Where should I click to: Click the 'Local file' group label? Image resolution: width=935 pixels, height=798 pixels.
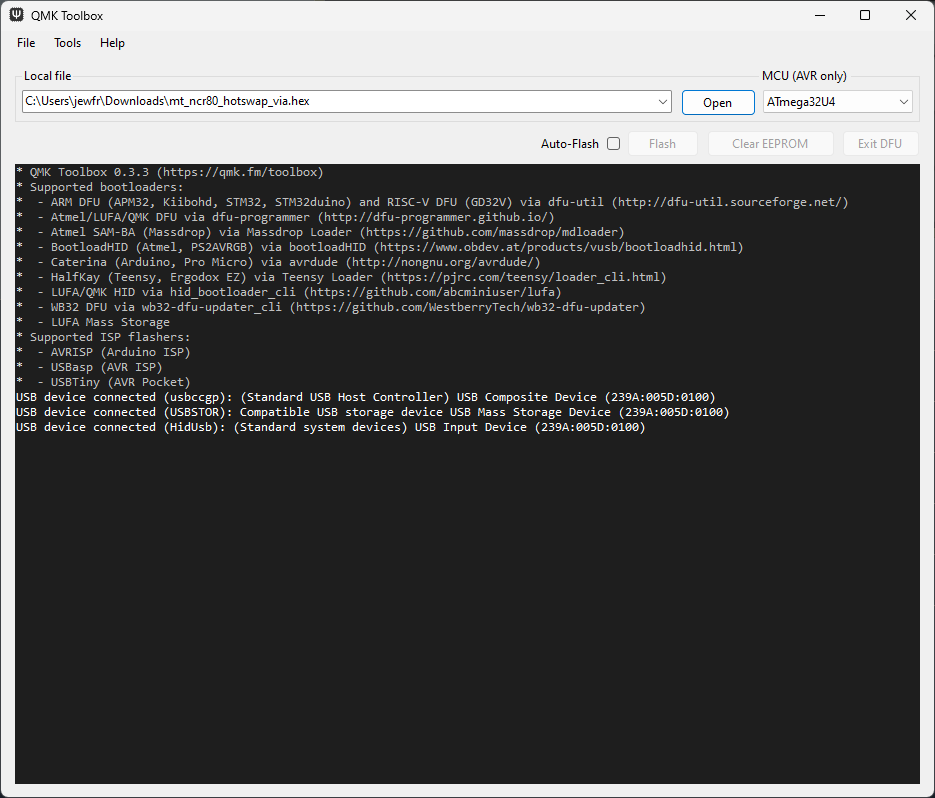tap(47, 76)
